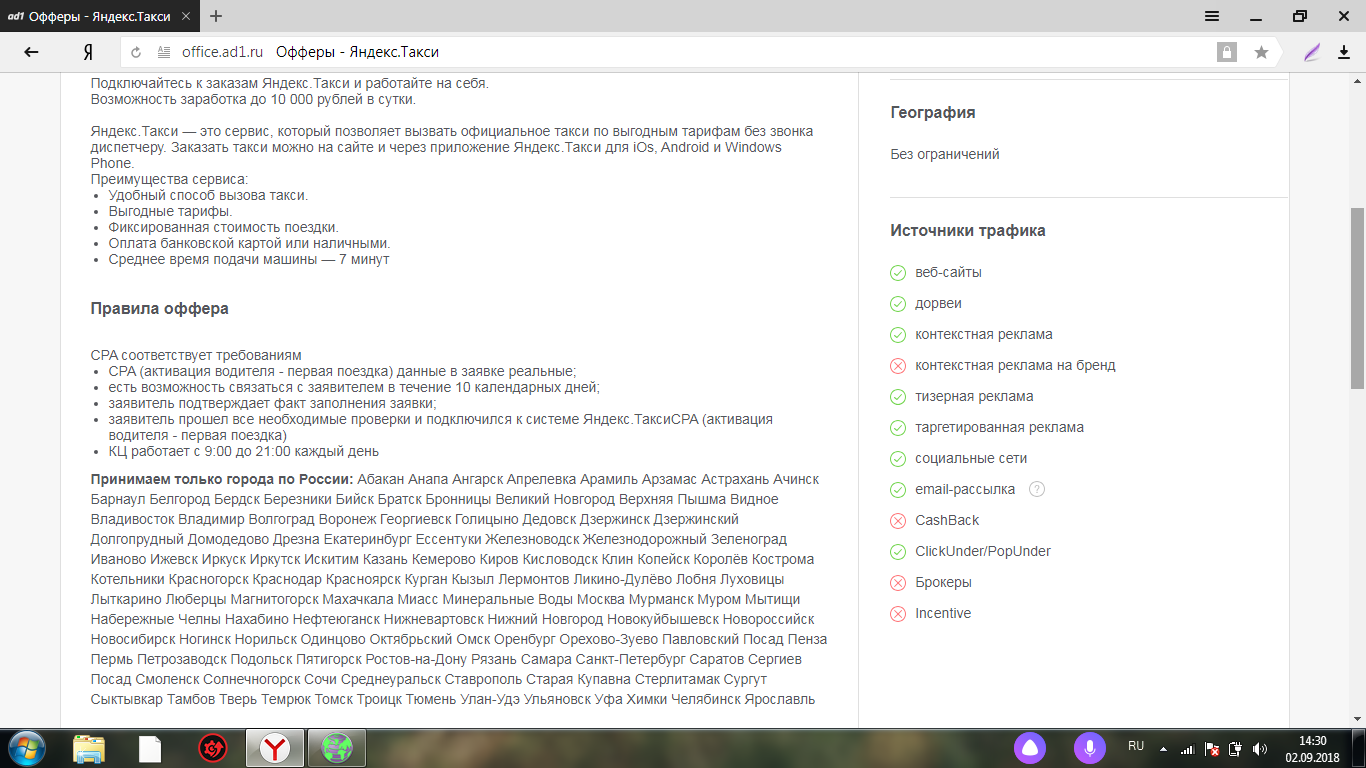Open the taskbar clock showing 14:30

1312,748
